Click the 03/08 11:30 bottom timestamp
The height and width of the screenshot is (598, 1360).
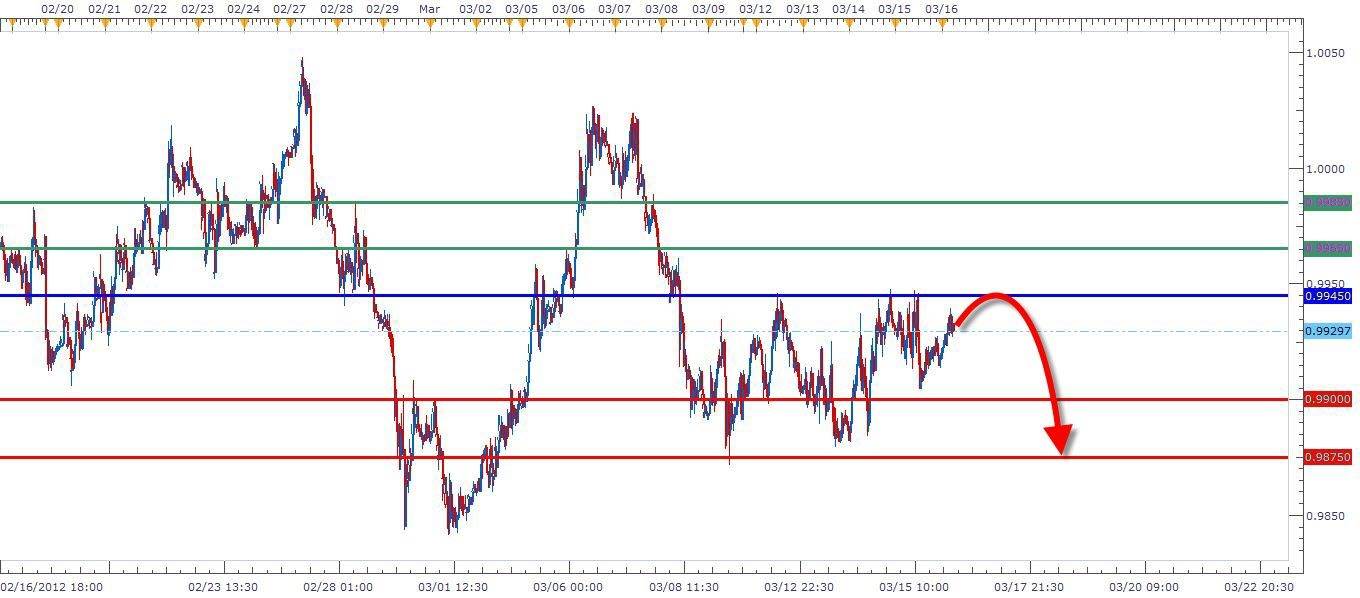(684, 588)
